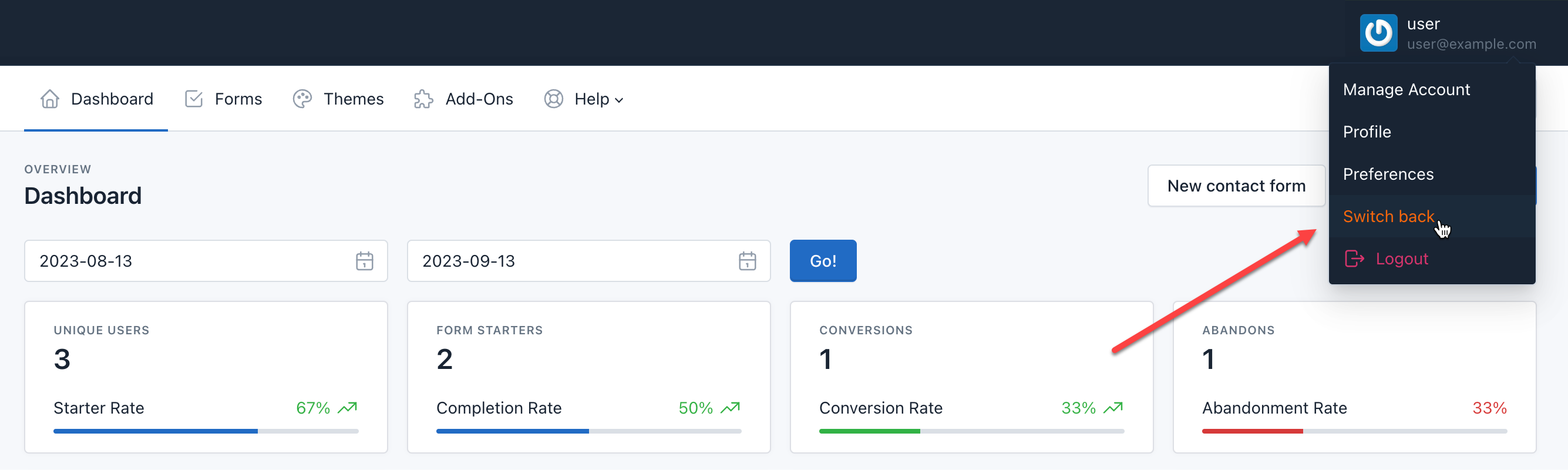Click Switch back in the user menu

1388,217
